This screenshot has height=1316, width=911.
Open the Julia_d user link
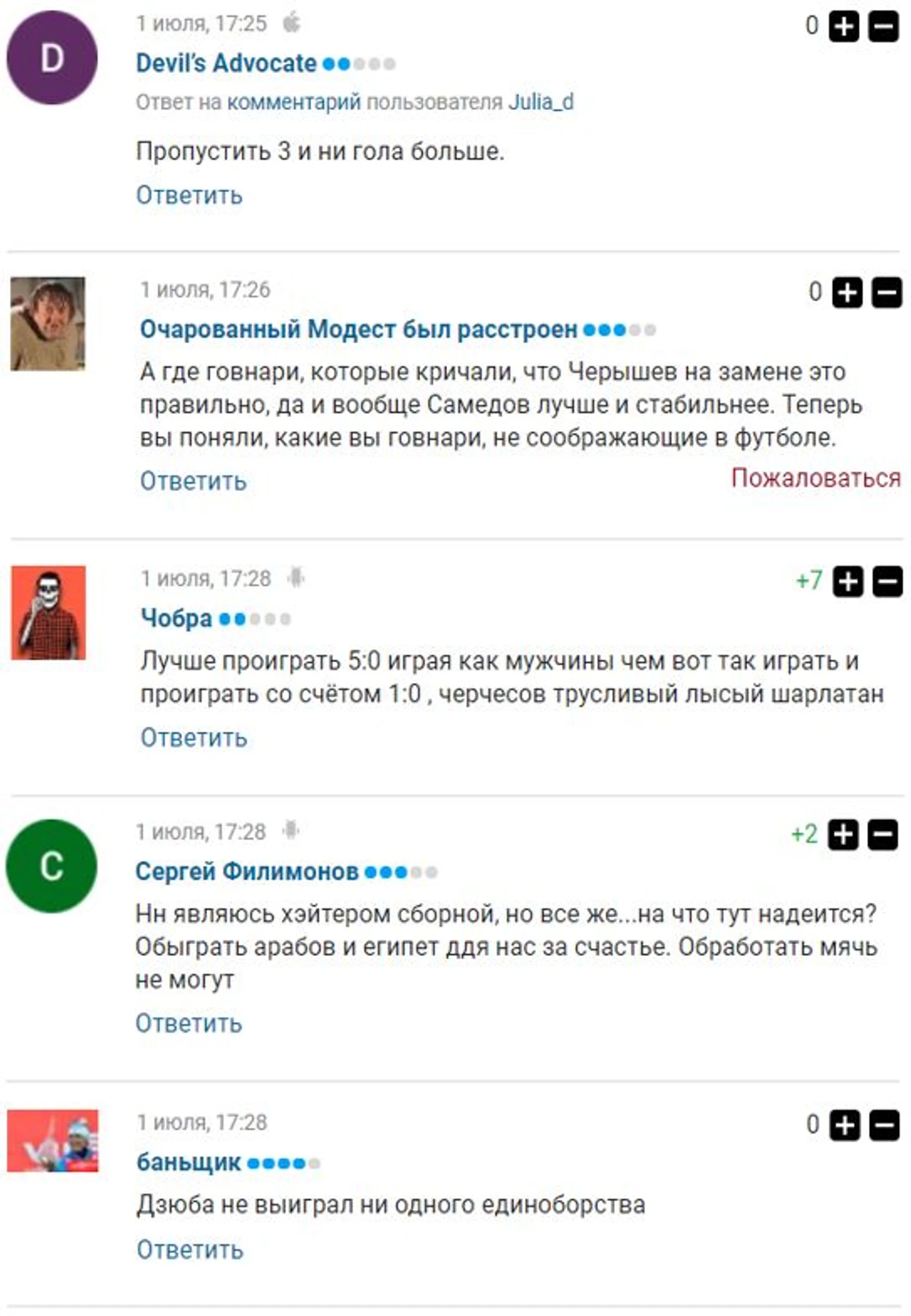coord(541,102)
